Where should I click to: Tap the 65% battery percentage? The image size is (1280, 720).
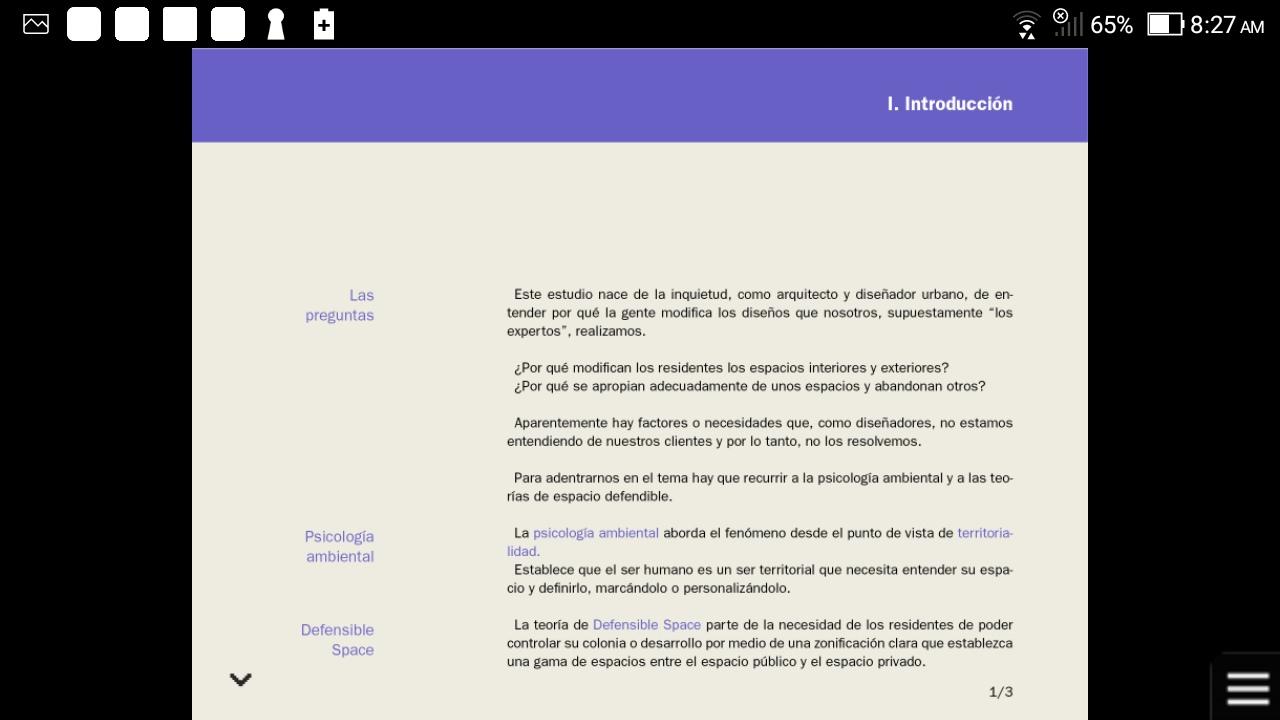pyautogui.click(x=1112, y=25)
